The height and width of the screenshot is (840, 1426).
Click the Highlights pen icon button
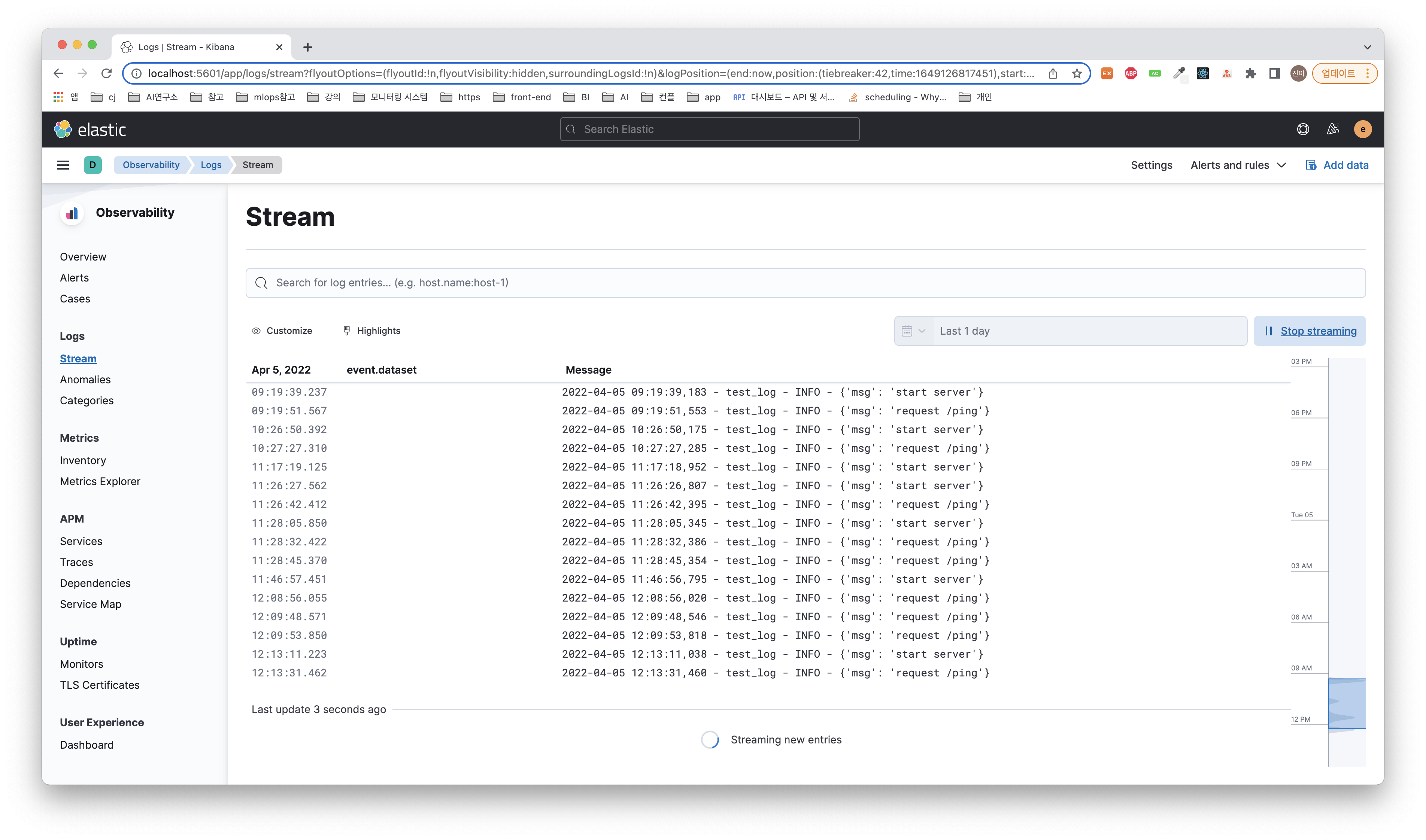371,331
